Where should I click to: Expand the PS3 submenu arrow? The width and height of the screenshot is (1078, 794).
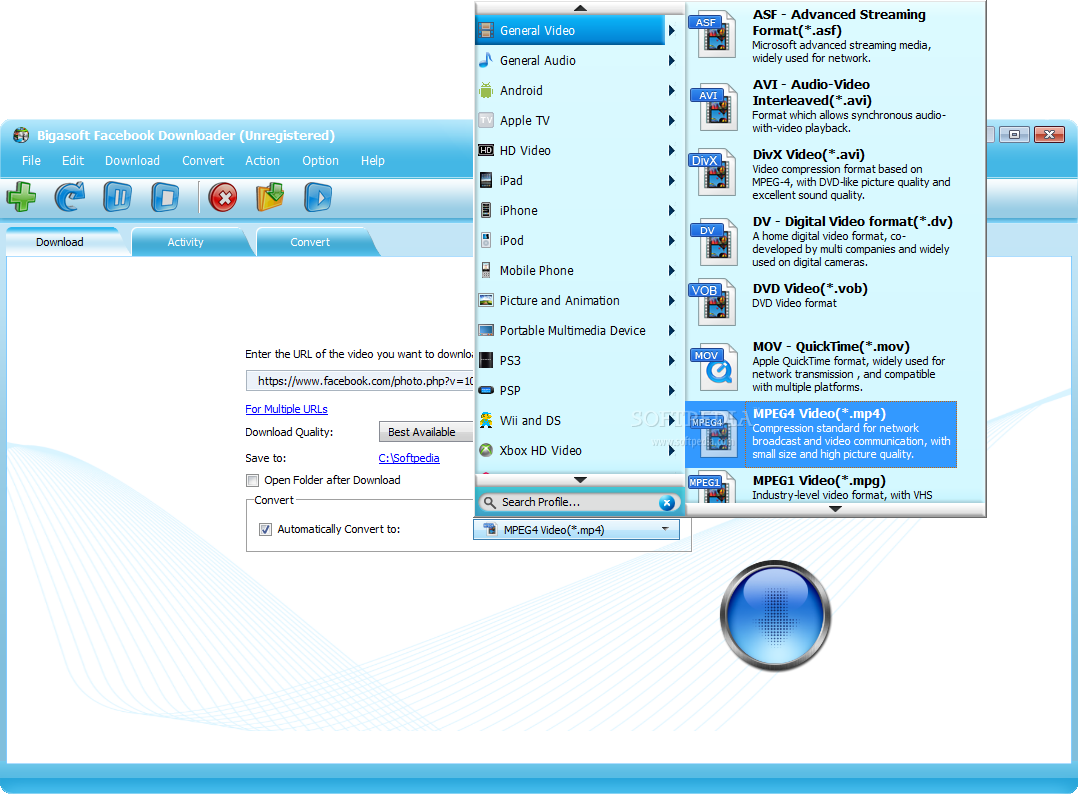pyautogui.click(x=672, y=360)
